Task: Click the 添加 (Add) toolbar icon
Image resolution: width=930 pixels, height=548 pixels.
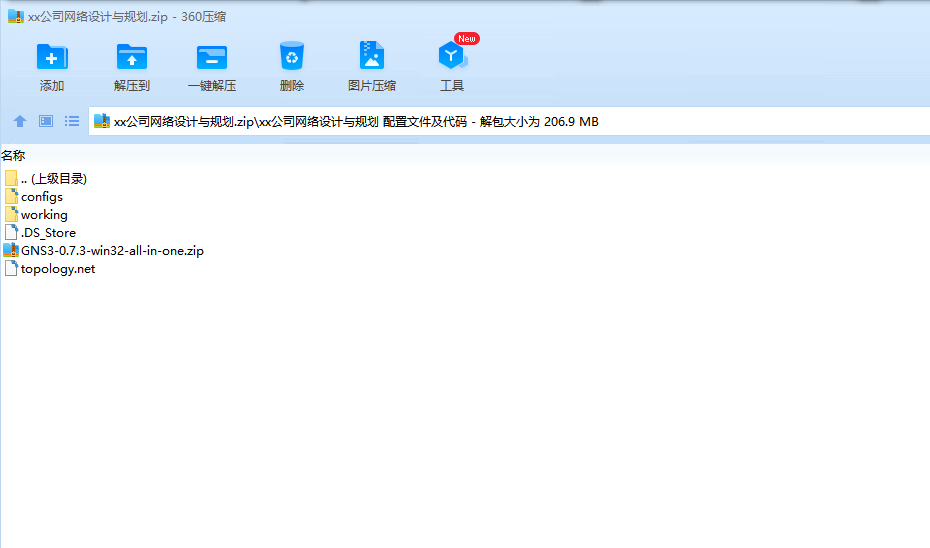Action: [52, 58]
